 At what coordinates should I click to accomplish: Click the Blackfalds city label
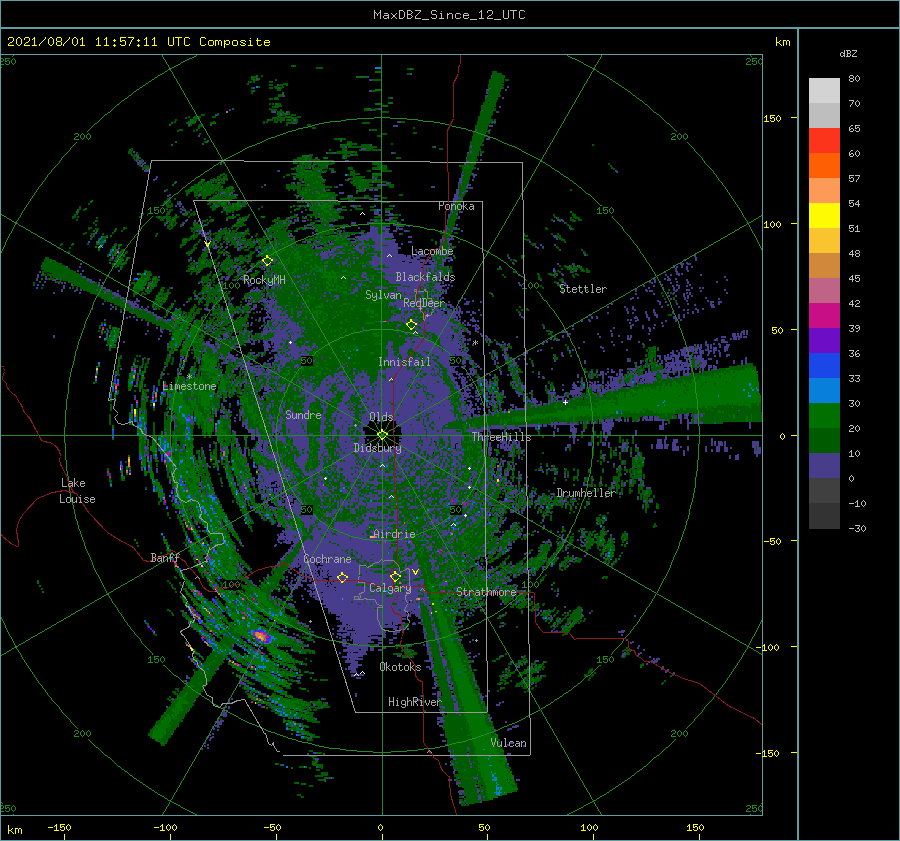[x=425, y=277]
